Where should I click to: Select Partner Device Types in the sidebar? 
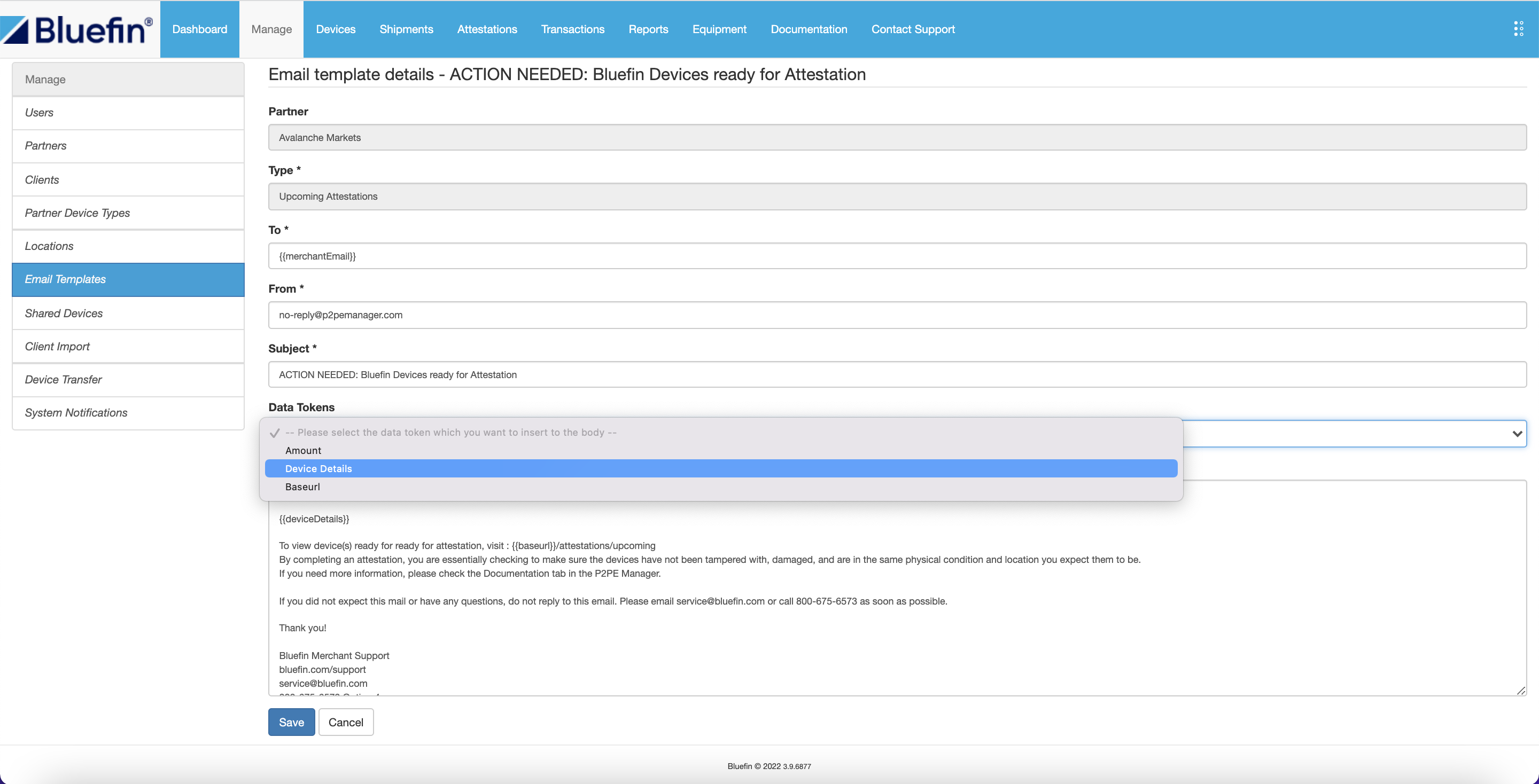tap(128, 213)
